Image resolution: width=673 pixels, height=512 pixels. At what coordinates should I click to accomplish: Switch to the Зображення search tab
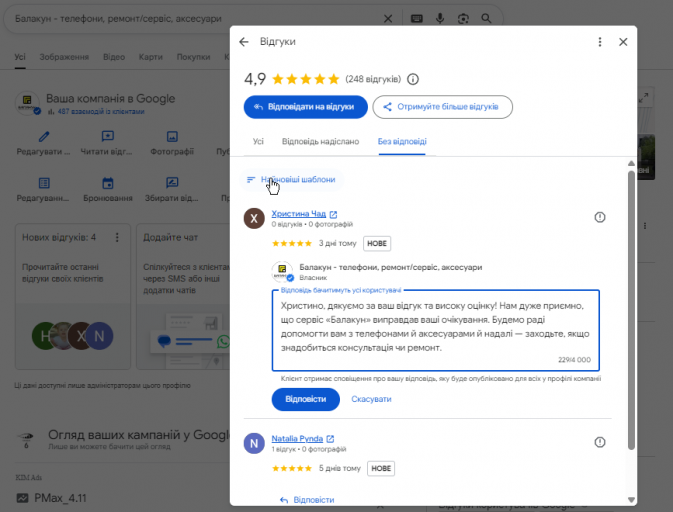(x=64, y=57)
